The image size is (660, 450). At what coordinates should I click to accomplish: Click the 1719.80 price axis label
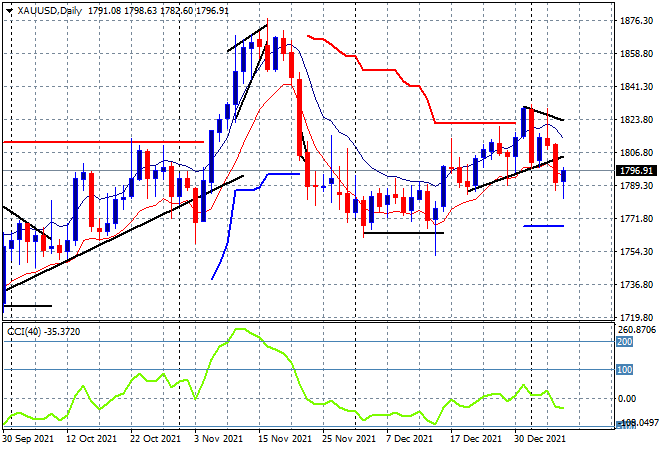[x=636, y=317]
